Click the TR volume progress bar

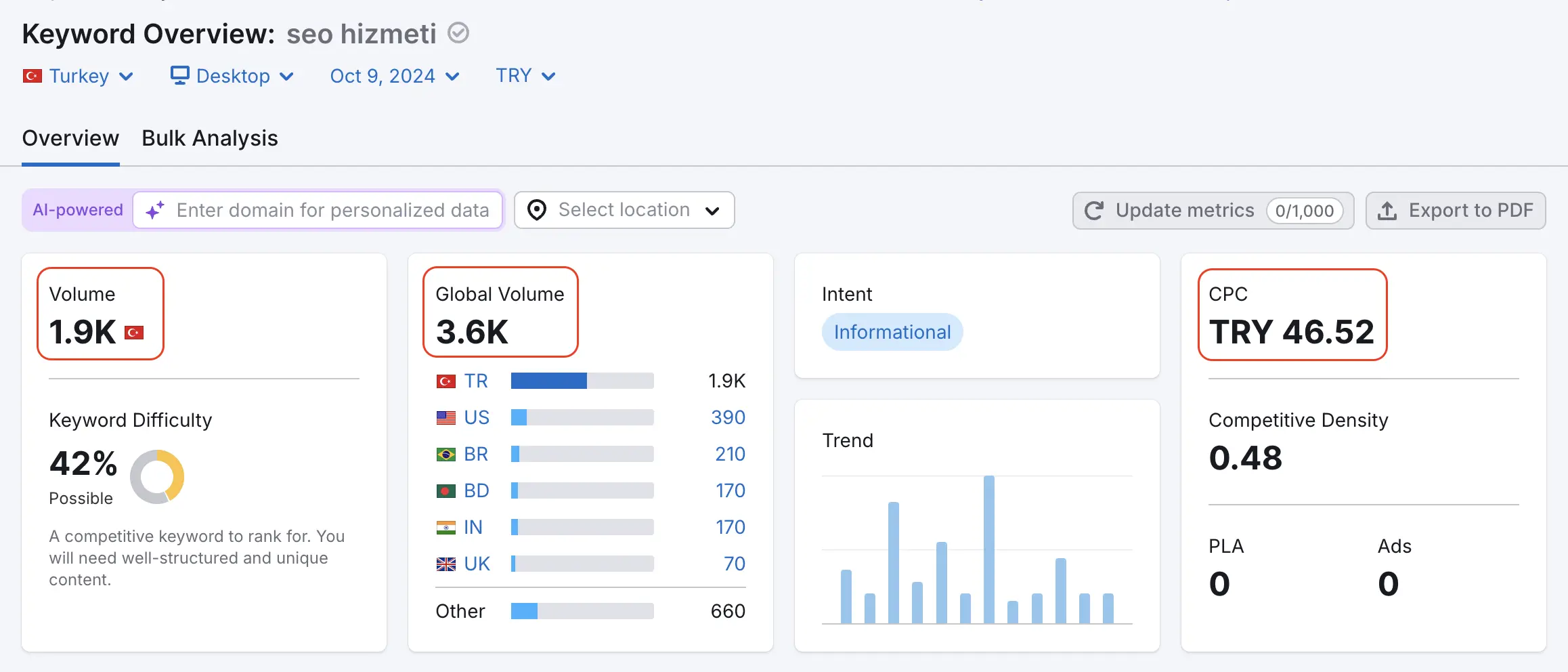582,381
